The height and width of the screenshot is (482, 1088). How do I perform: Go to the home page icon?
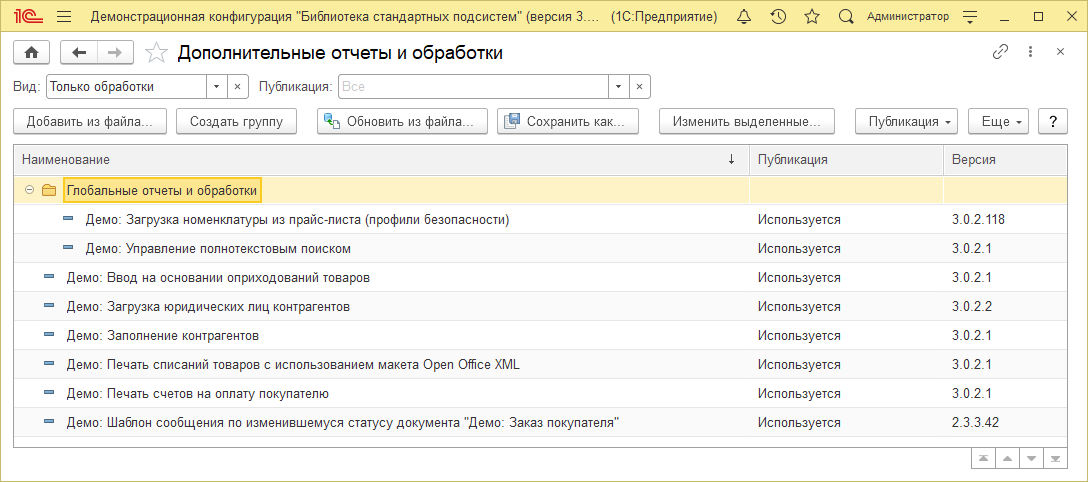tap(31, 53)
